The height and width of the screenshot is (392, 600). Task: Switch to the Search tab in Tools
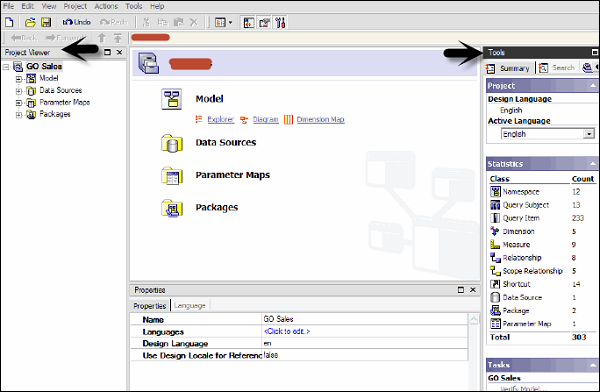pos(557,68)
